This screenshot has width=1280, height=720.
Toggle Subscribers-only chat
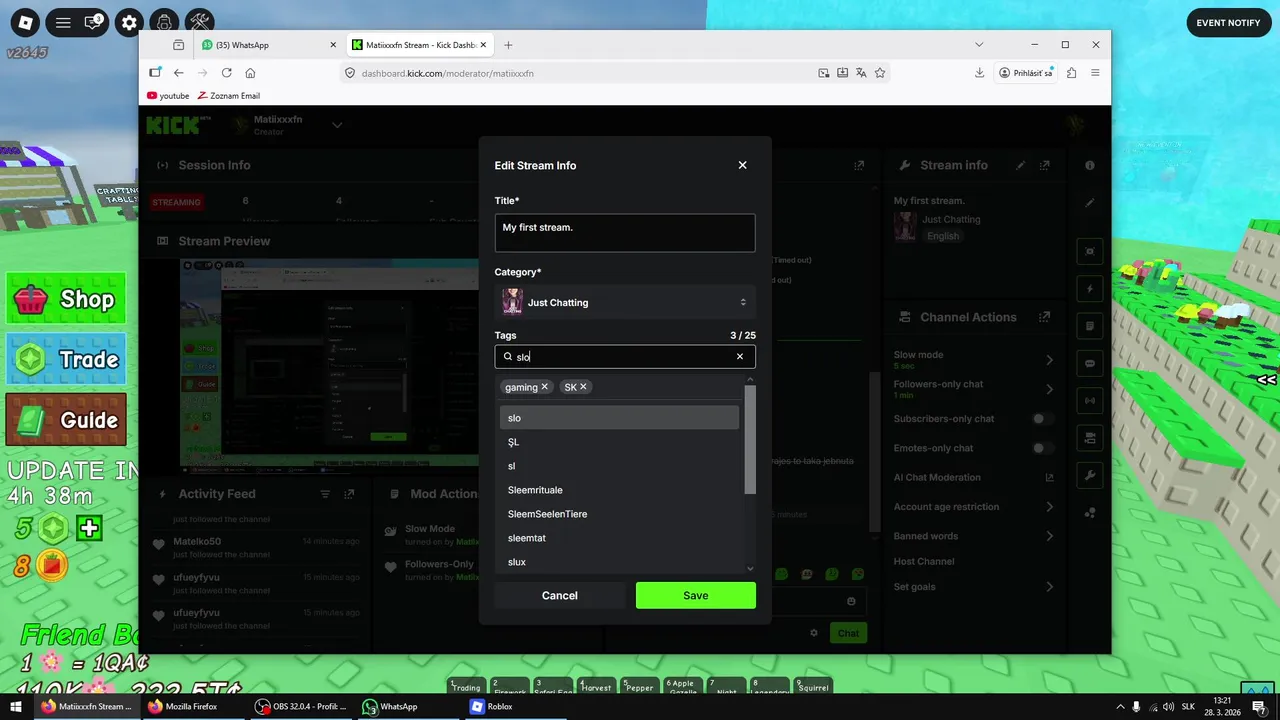pos(1043,419)
